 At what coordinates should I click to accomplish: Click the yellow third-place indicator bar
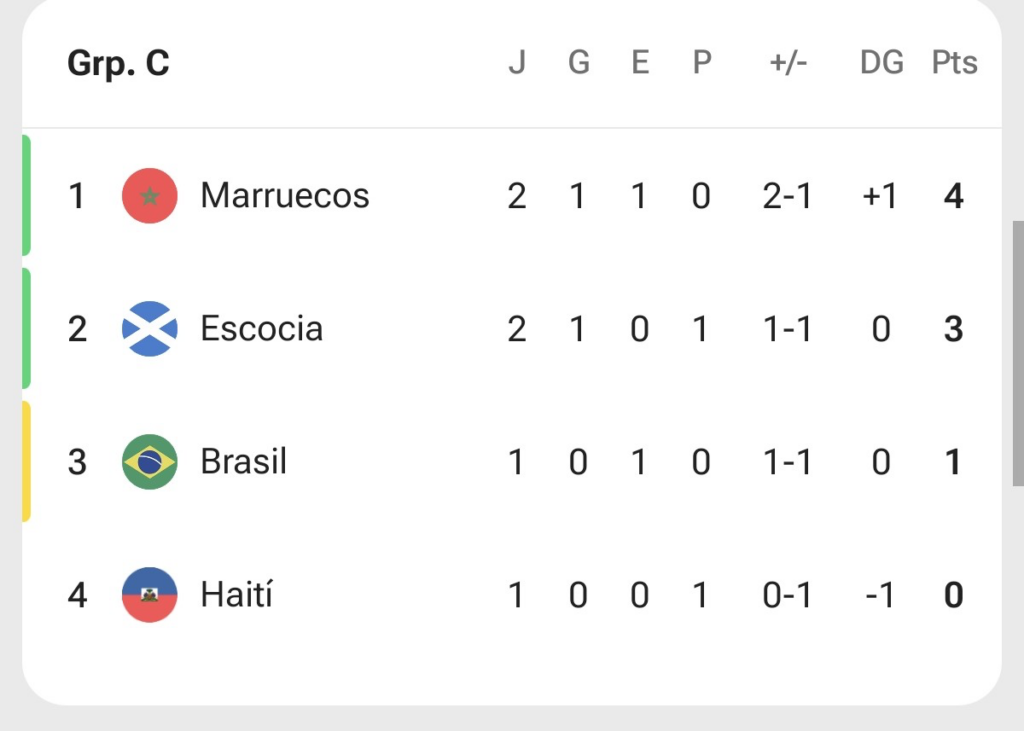click(x=26, y=462)
